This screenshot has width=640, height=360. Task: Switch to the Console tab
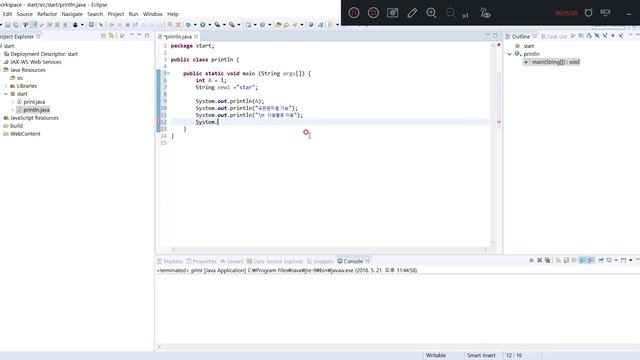(x=353, y=261)
